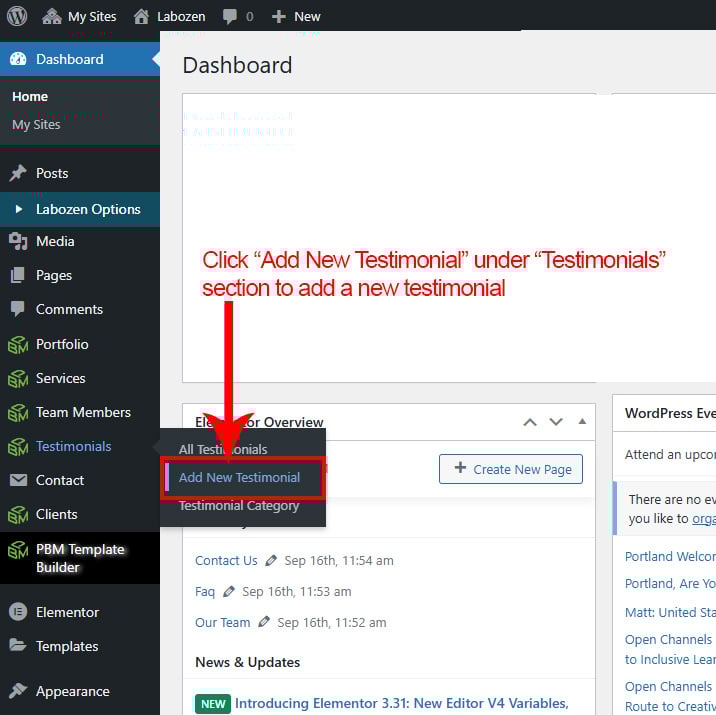Image resolution: width=716 pixels, height=715 pixels.
Task: Edit Contact Us via pencil icon
Action: pos(272,560)
